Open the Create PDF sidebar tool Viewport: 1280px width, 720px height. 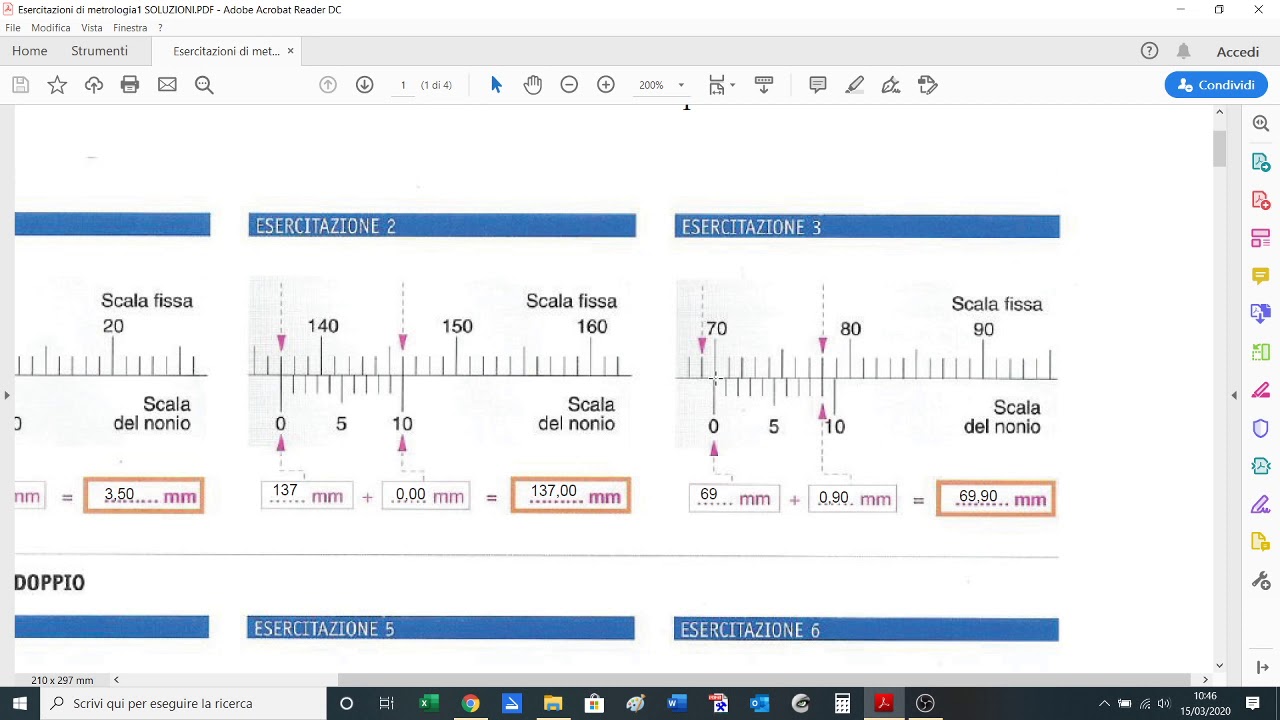coord(1261,200)
